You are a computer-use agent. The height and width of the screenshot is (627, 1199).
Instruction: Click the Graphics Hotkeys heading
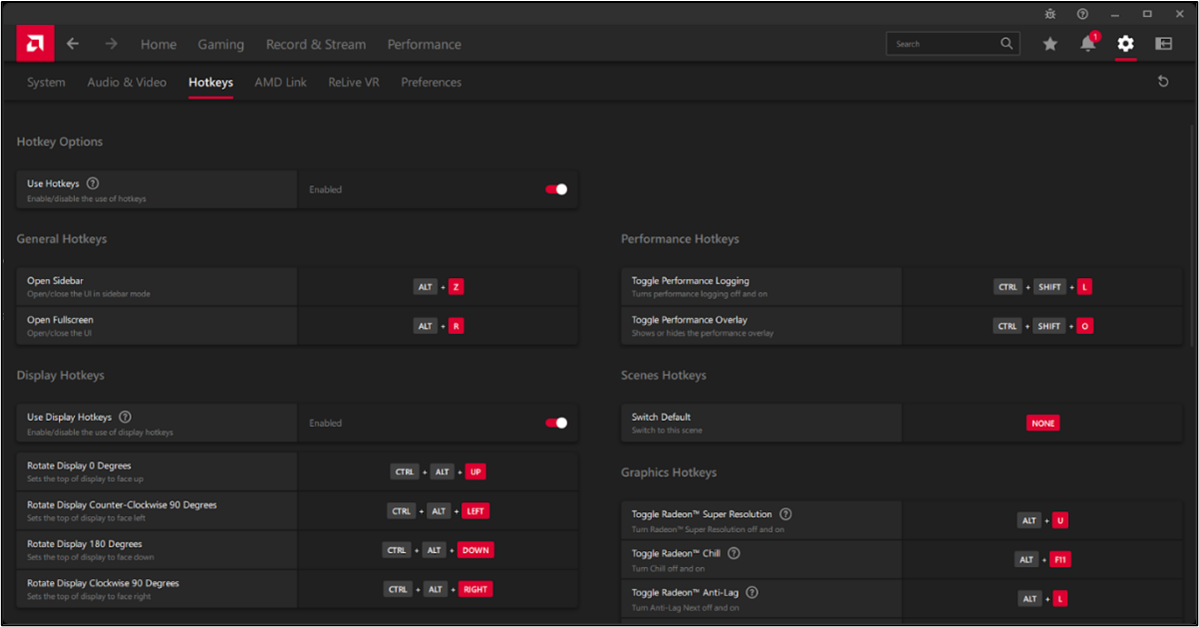668,472
